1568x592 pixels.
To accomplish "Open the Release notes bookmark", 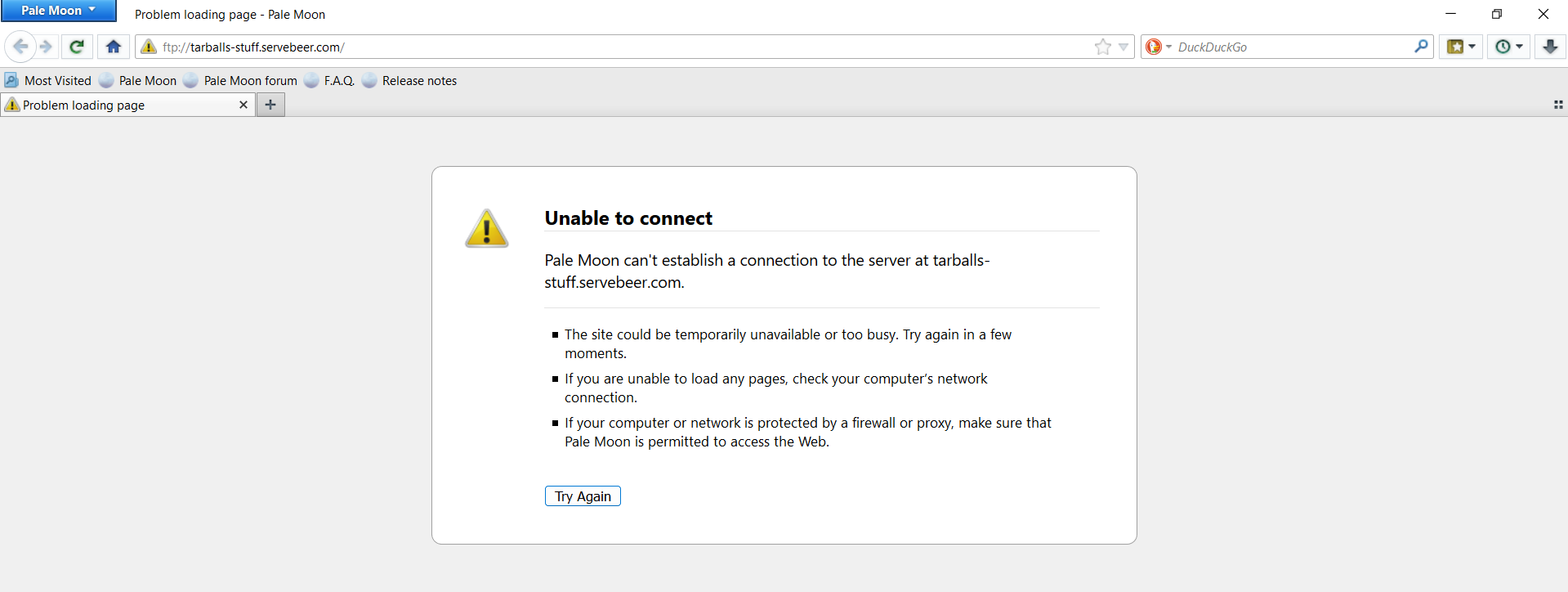I will [409, 80].
